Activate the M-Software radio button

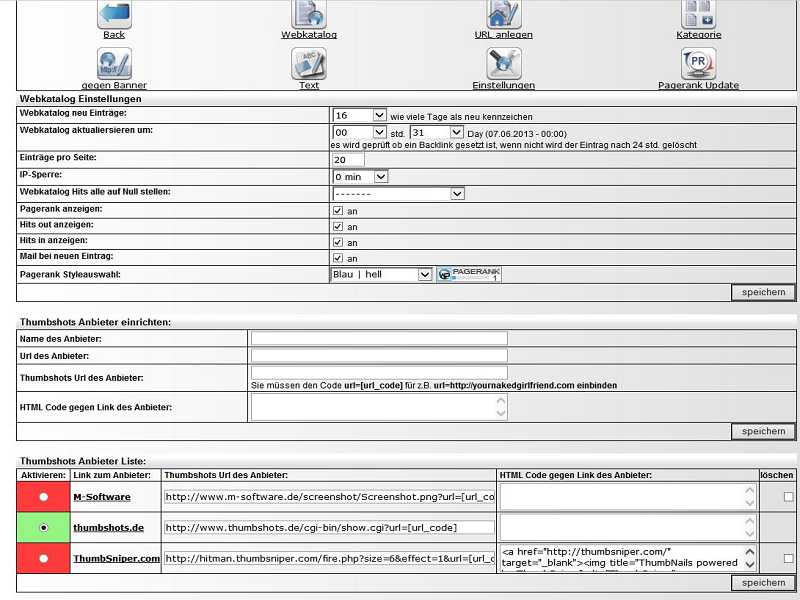point(43,497)
